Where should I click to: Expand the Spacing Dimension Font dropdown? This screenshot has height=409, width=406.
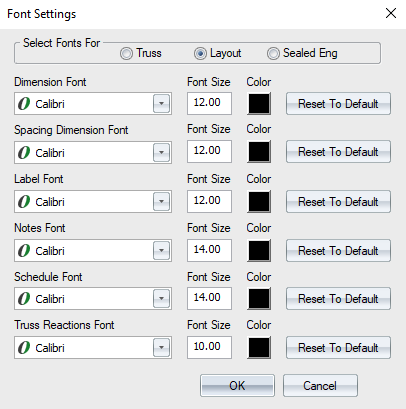pos(161,153)
